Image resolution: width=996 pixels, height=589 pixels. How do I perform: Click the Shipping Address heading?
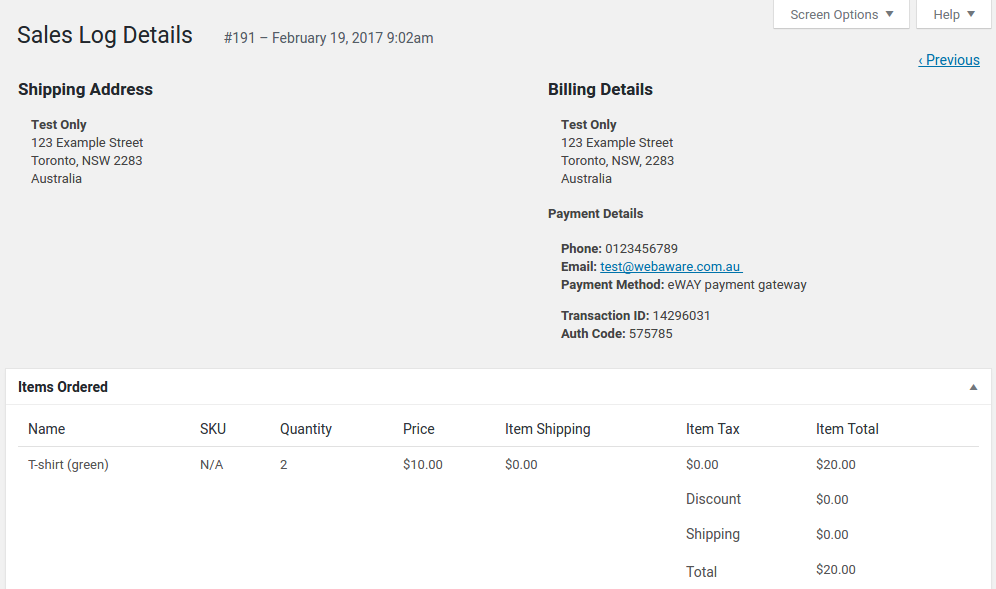pyautogui.click(x=85, y=90)
